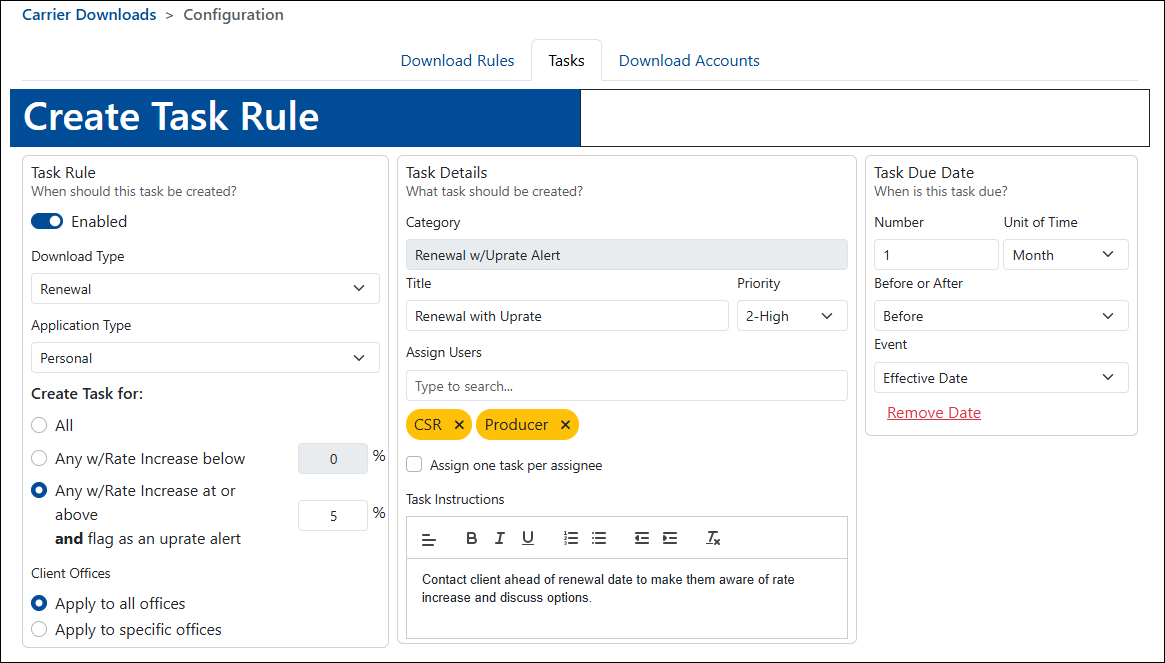Increase indent in Task Instructions
1165x663 pixels.
pos(669,538)
